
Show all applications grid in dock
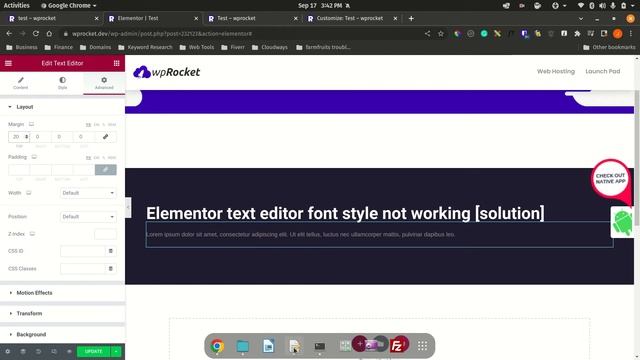point(422,346)
